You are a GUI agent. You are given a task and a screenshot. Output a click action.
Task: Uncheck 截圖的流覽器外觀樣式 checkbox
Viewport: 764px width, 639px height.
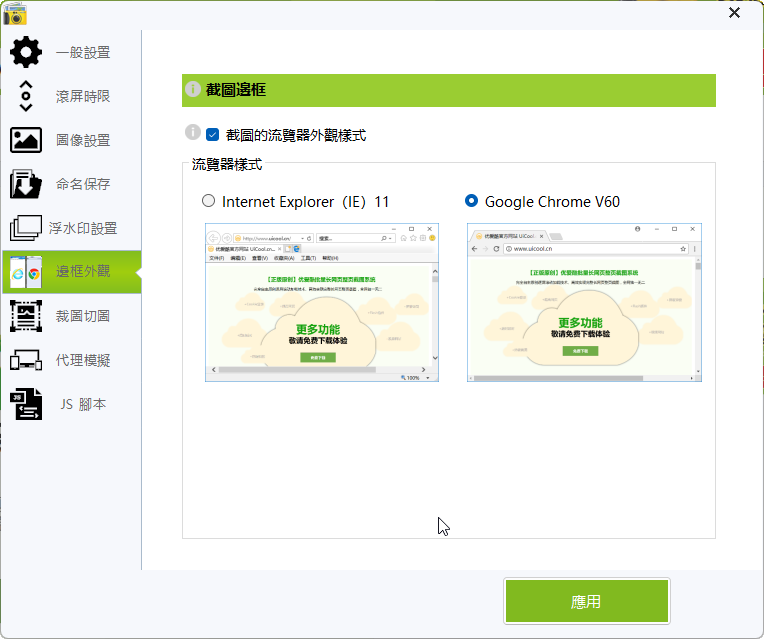coord(212,135)
